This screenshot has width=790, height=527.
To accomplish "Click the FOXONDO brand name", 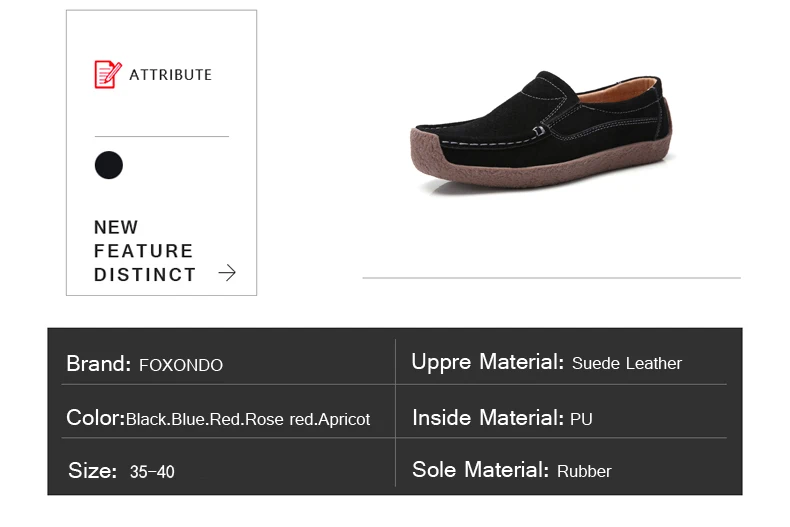I will coord(181,365).
